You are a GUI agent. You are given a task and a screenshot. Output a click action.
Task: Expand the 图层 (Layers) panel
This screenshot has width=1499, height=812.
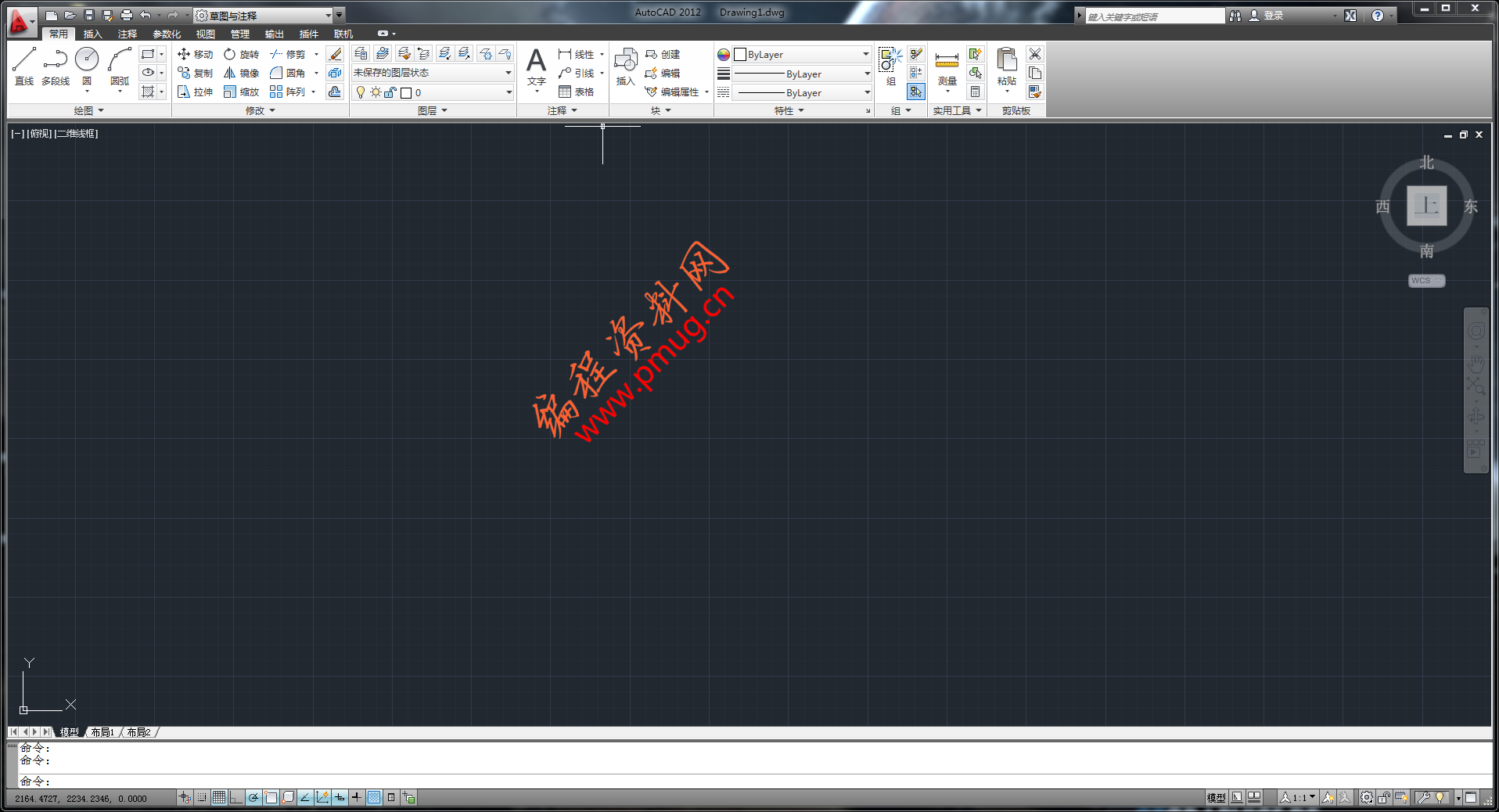pyautogui.click(x=433, y=110)
